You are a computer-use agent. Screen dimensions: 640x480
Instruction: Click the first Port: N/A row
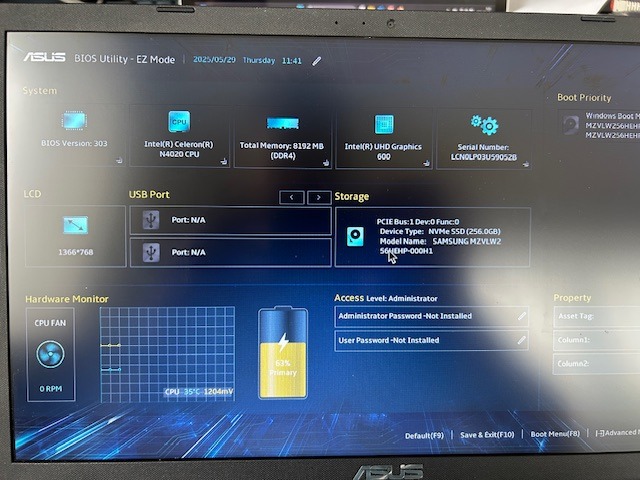click(x=230, y=220)
